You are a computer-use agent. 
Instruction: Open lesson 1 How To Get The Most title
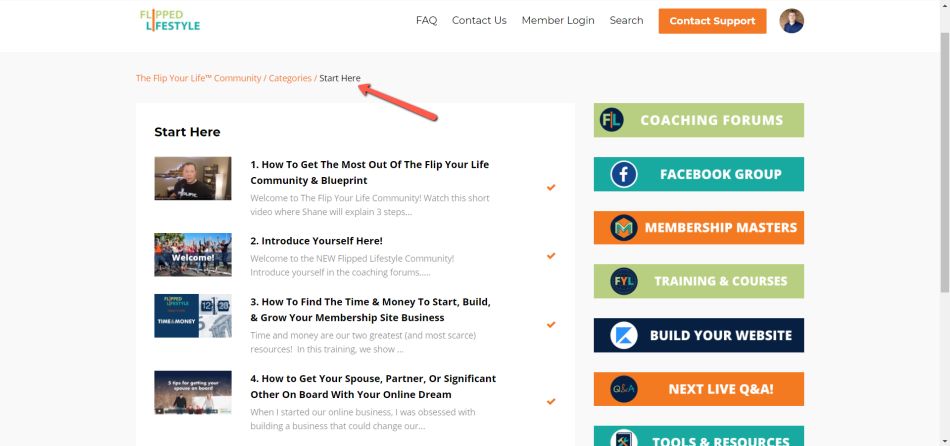pos(370,173)
